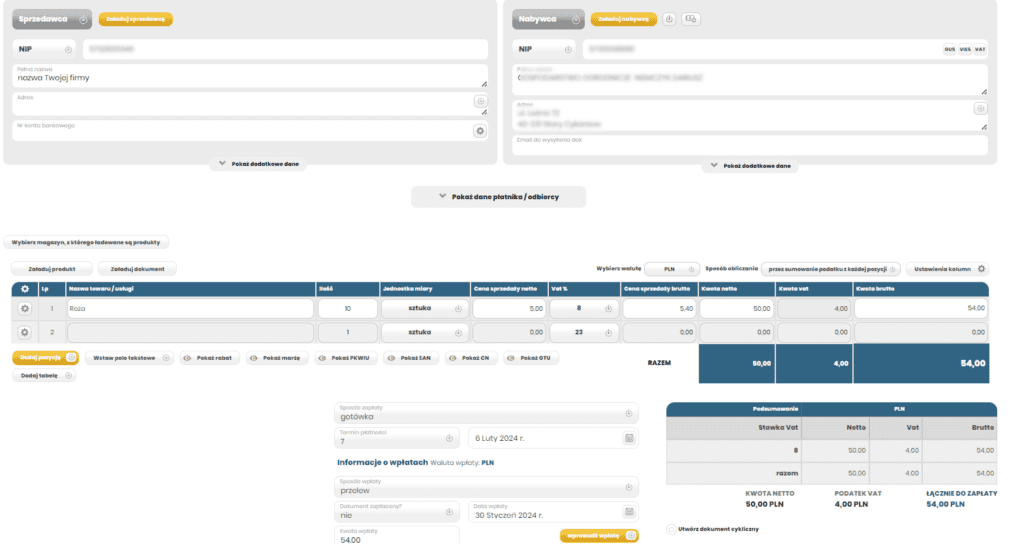Click the gear icon in the bank account field

pyautogui.click(x=480, y=131)
